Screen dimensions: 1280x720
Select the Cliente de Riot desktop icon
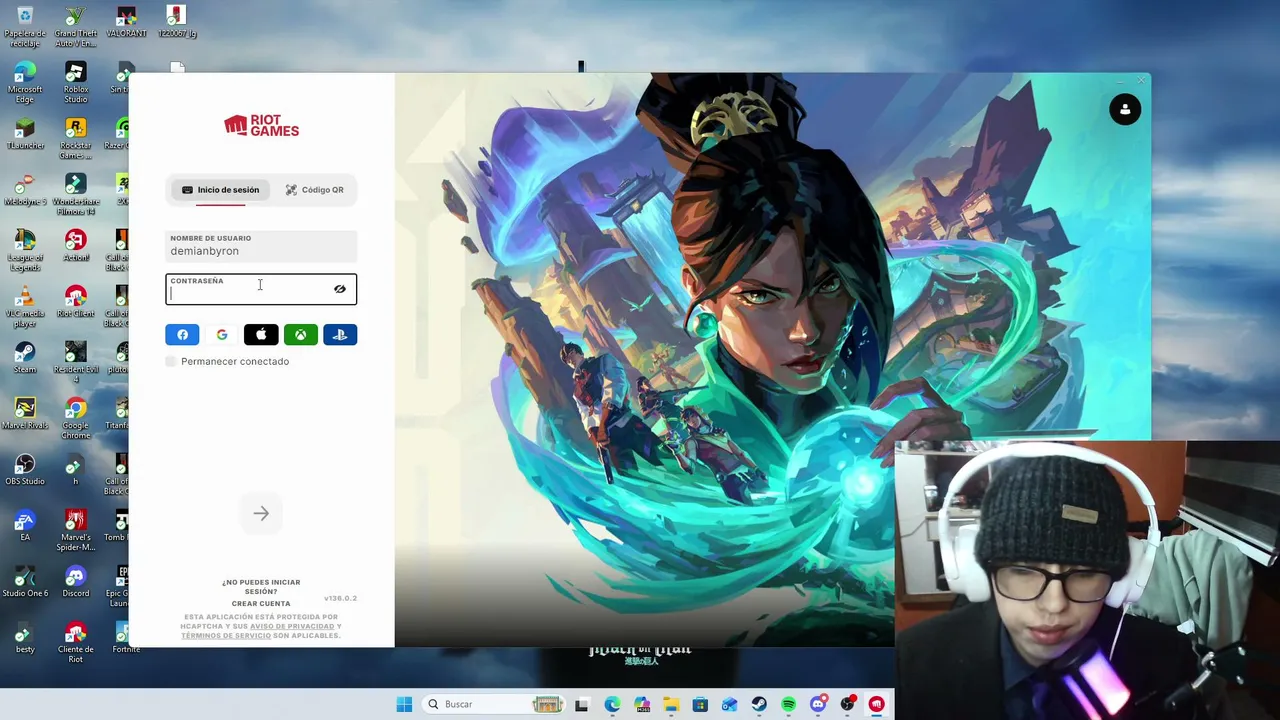[75, 643]
